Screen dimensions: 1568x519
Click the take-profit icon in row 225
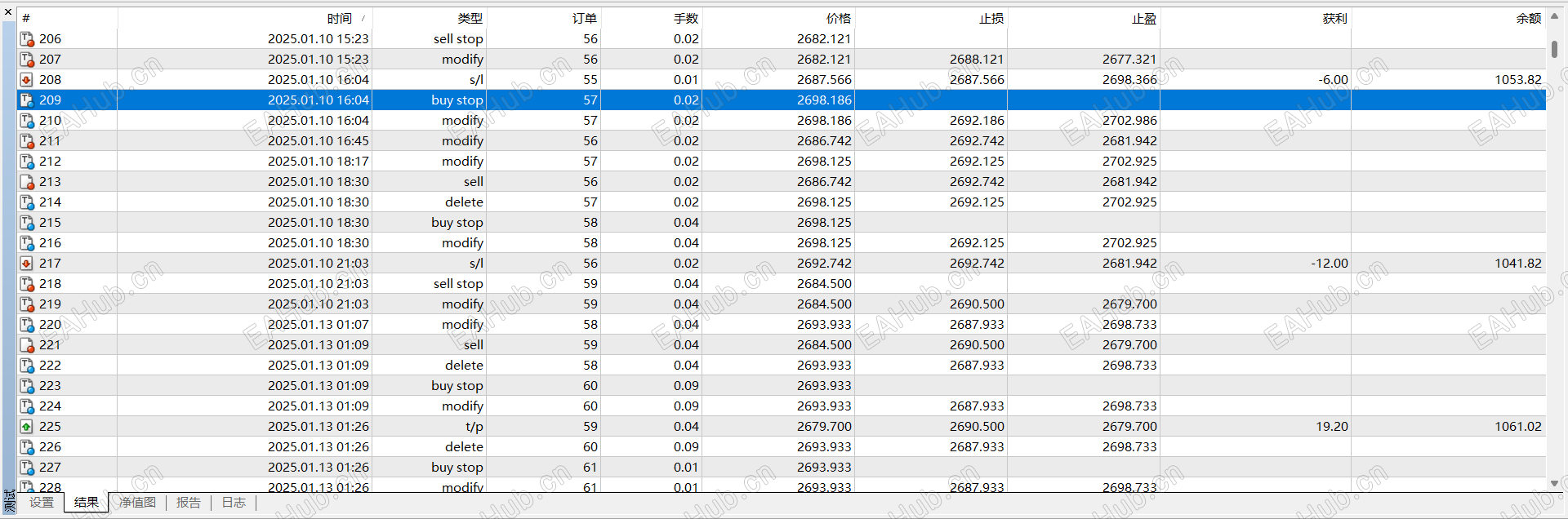pyautogui.click(x=27, y=427)
